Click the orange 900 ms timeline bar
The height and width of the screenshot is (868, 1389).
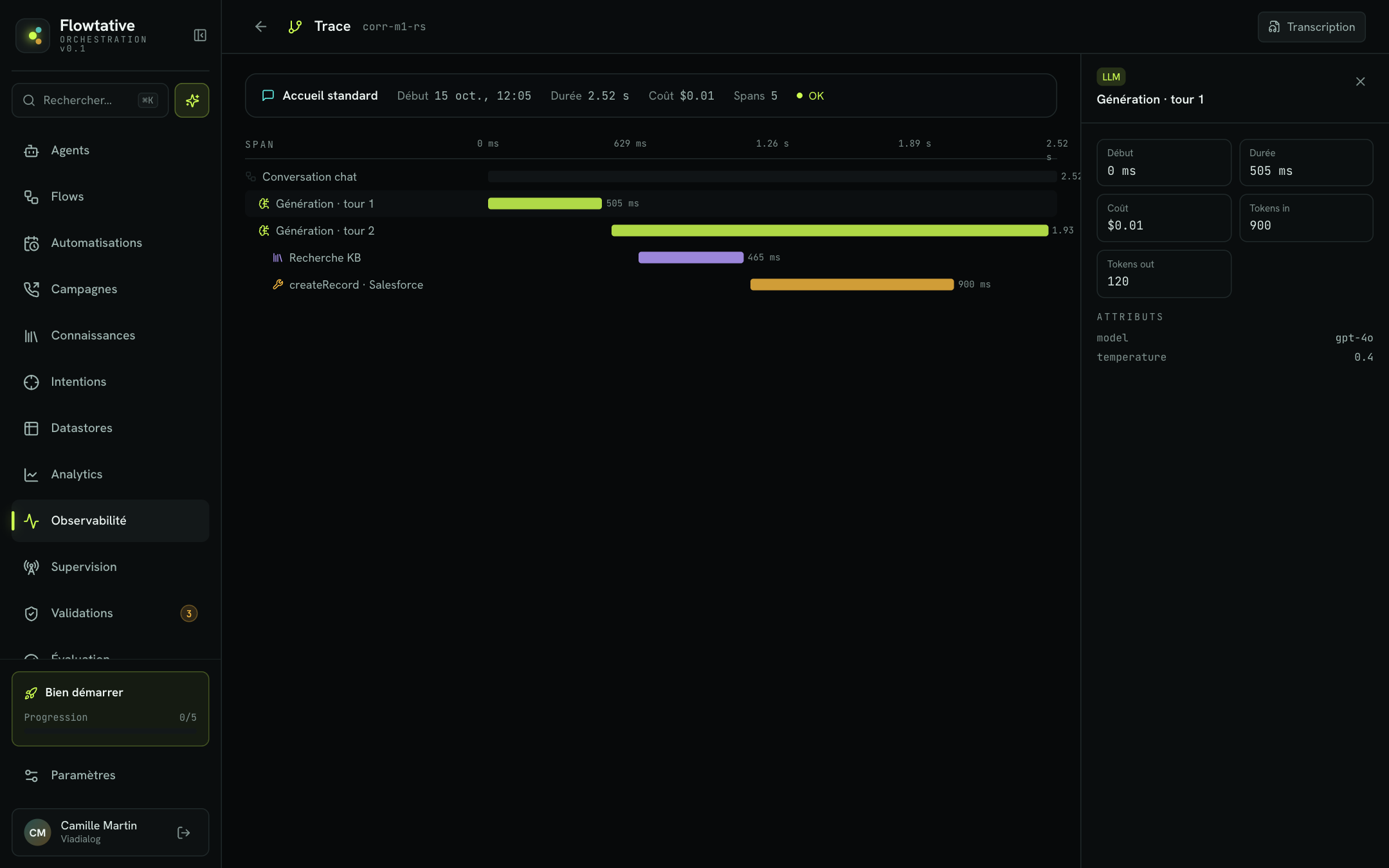pos(851,285)
